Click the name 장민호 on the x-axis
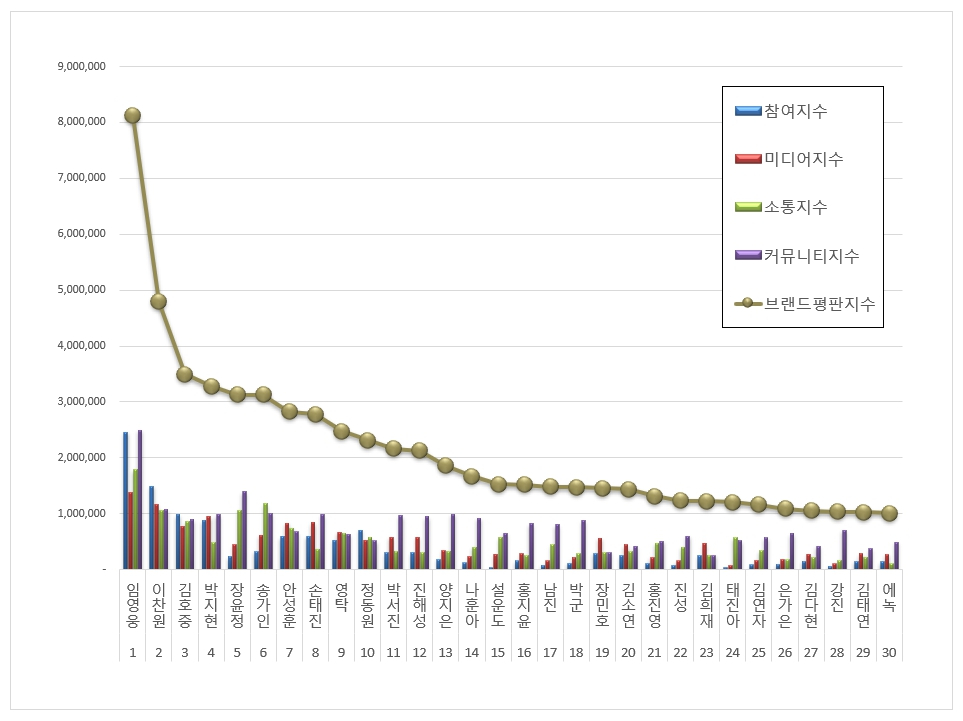 click(x=602, y=606)
